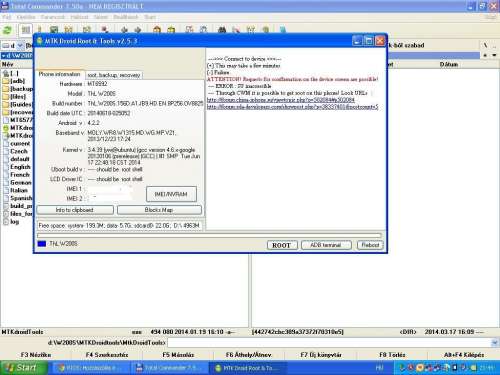Click the F6 Áthely/Átnev function button
This screenshot has width=500, height=375.
click(x=249, y=355)
